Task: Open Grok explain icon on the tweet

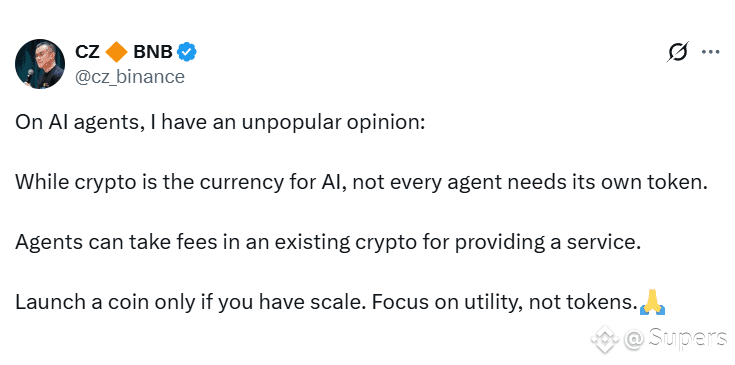Action: 677,52
